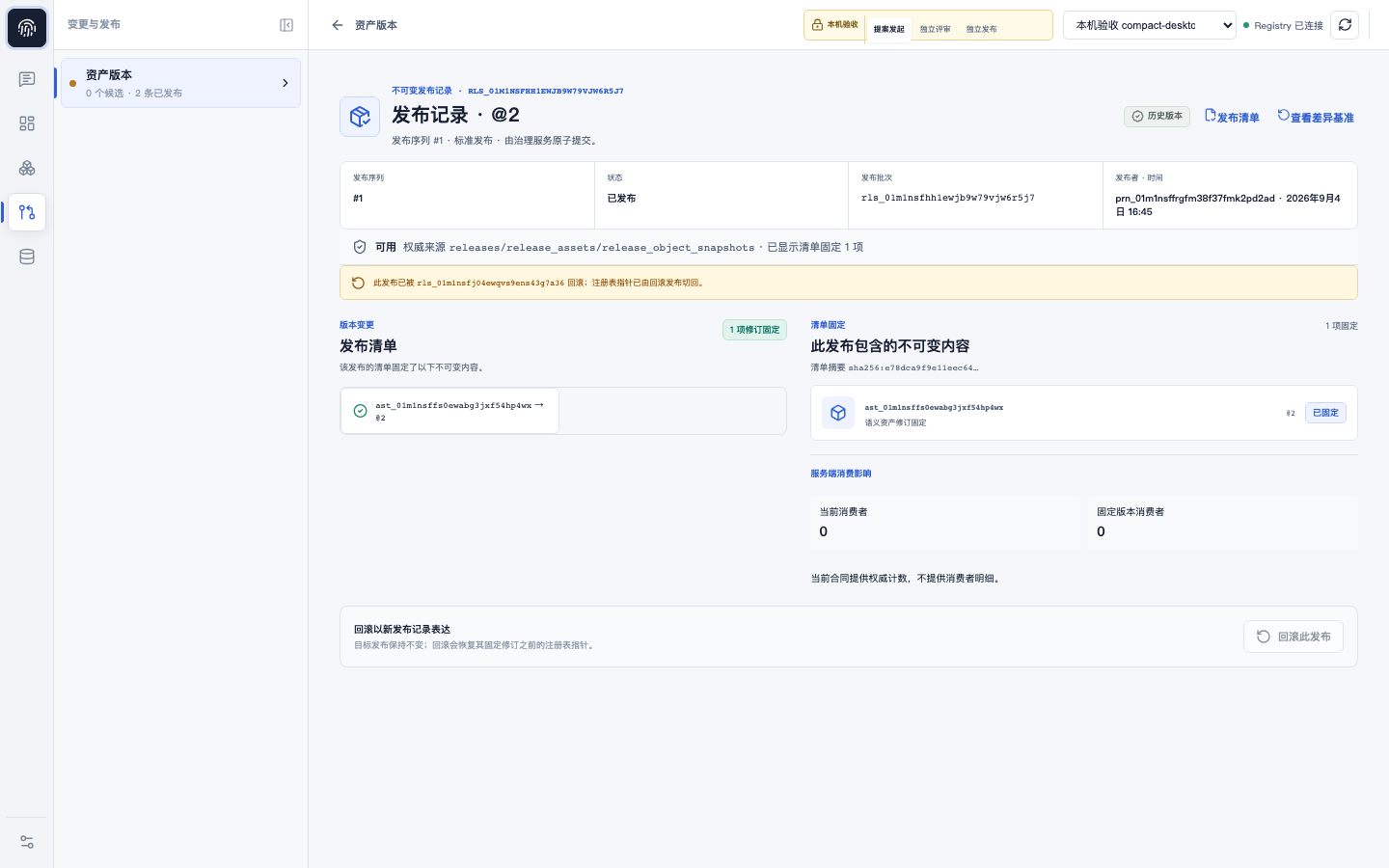The image size is (1389, 868).
Task: Select the pull-request changes sidebar icon
Action: point(27,212)
